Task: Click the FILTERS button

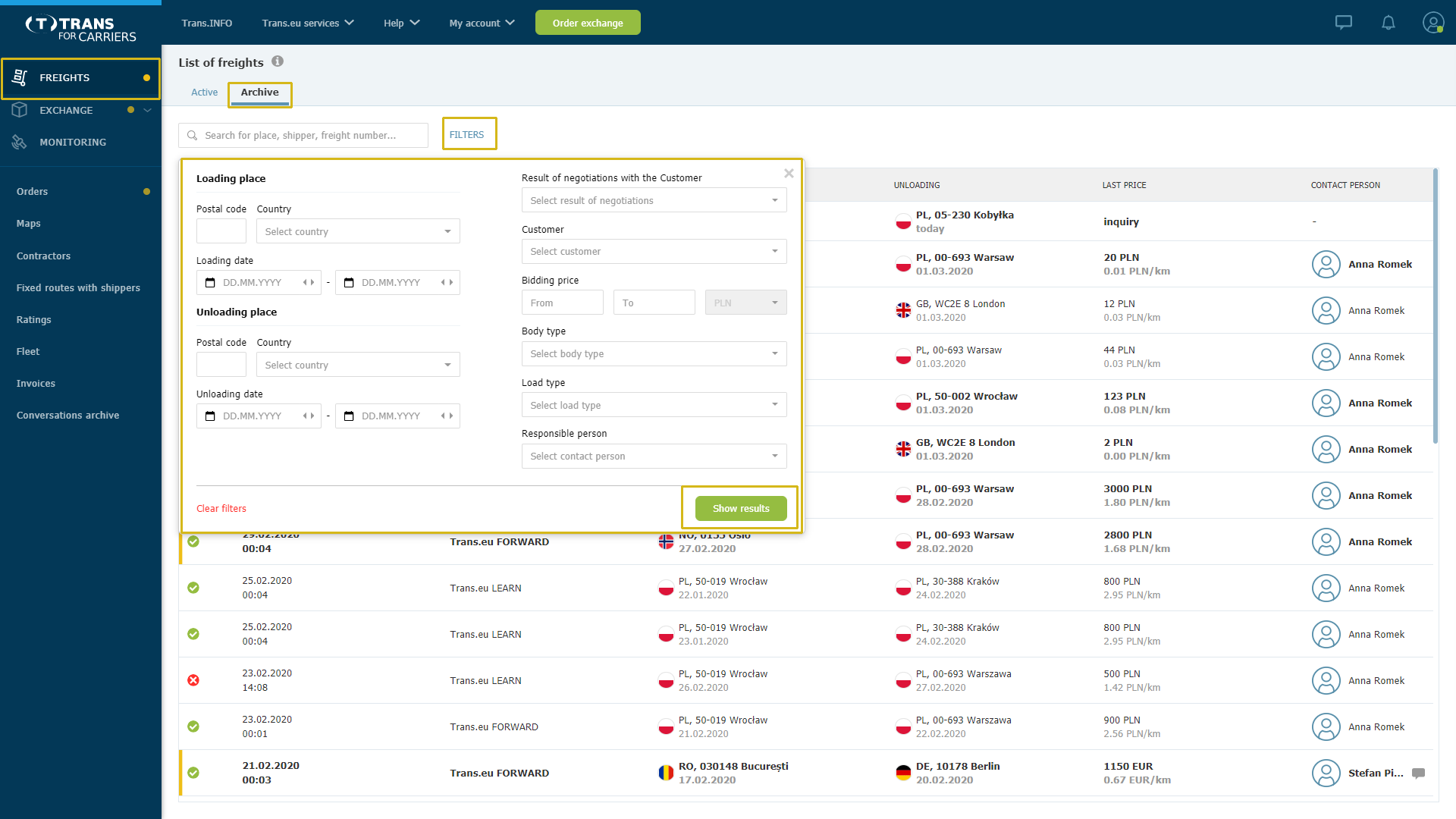Action: point(466,134)
